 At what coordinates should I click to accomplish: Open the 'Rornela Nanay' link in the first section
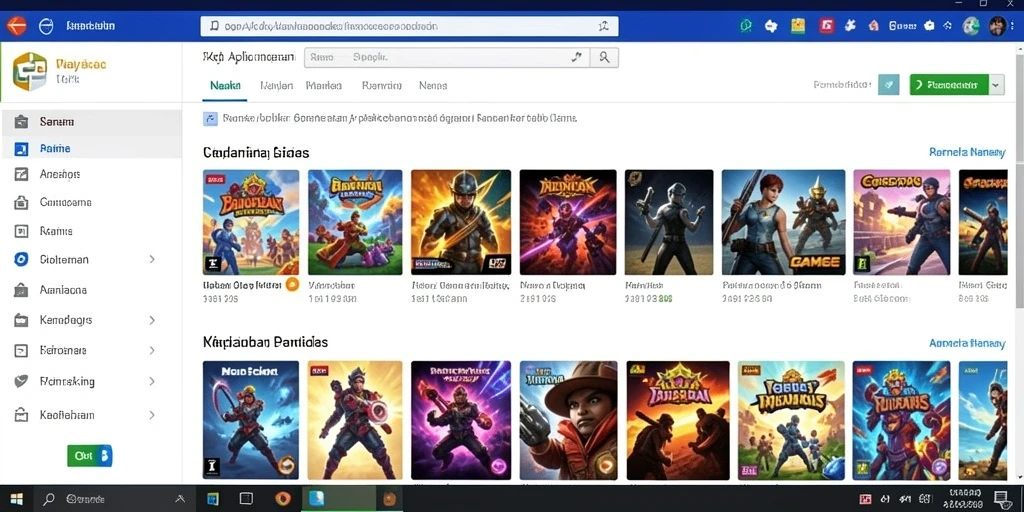[x=967, y=152]
